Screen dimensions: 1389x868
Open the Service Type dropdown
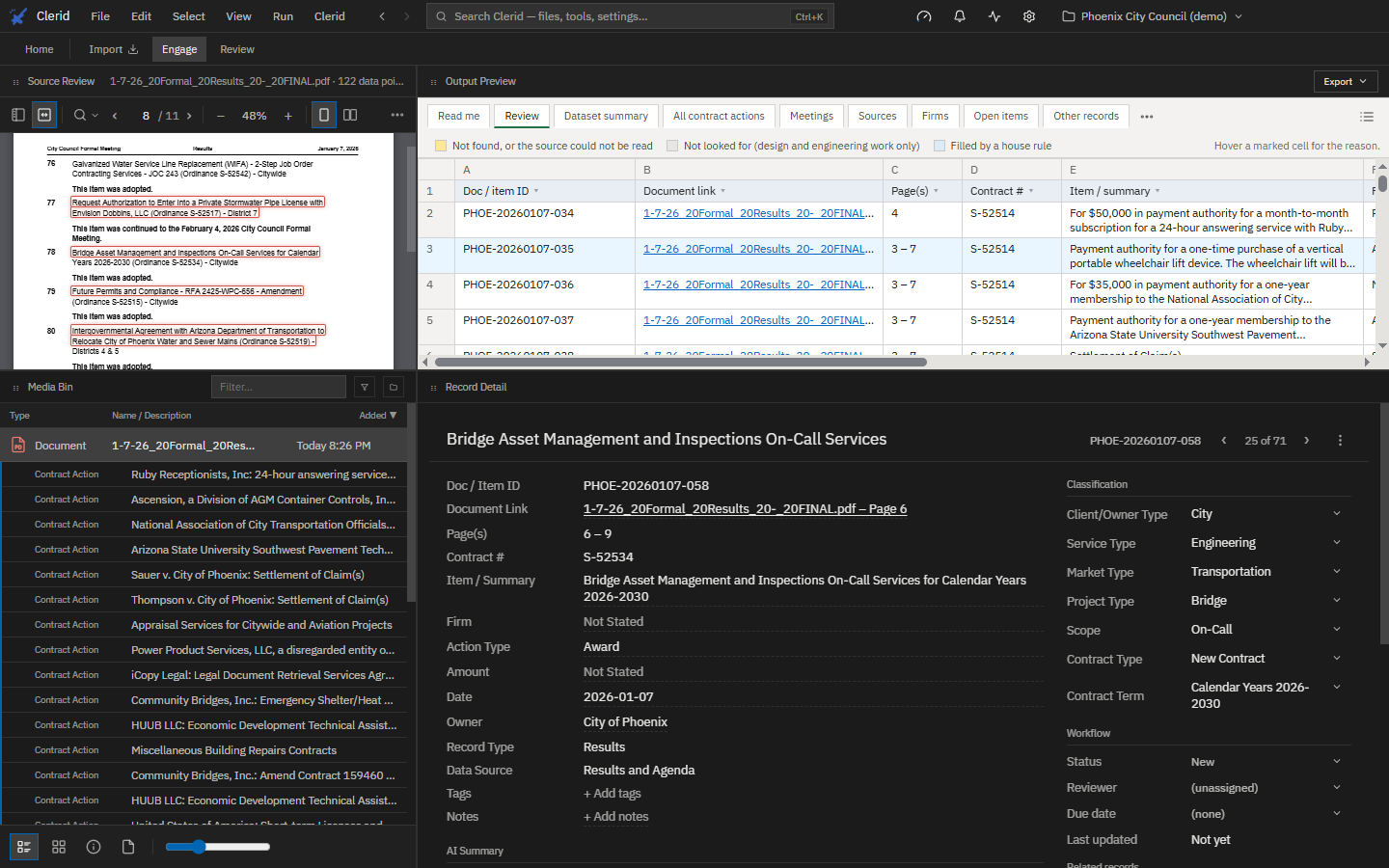point(1265,543)
